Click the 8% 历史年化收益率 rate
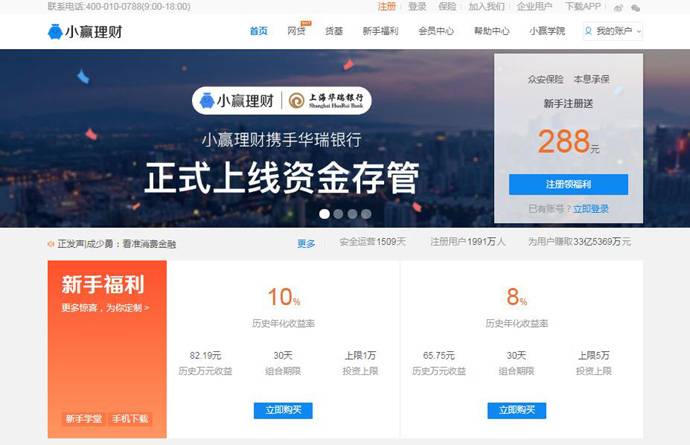 point(517,297)
